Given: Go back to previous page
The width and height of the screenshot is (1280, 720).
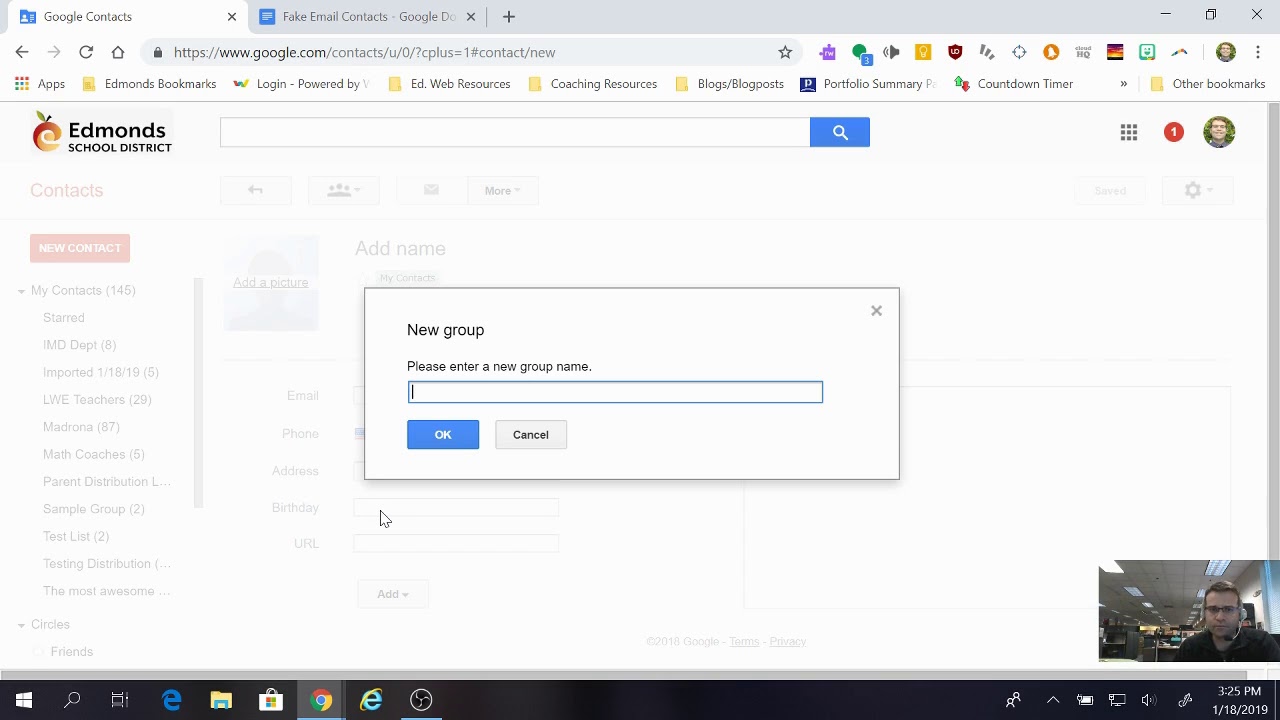Looking at the screenshot, I should [22, 52].
